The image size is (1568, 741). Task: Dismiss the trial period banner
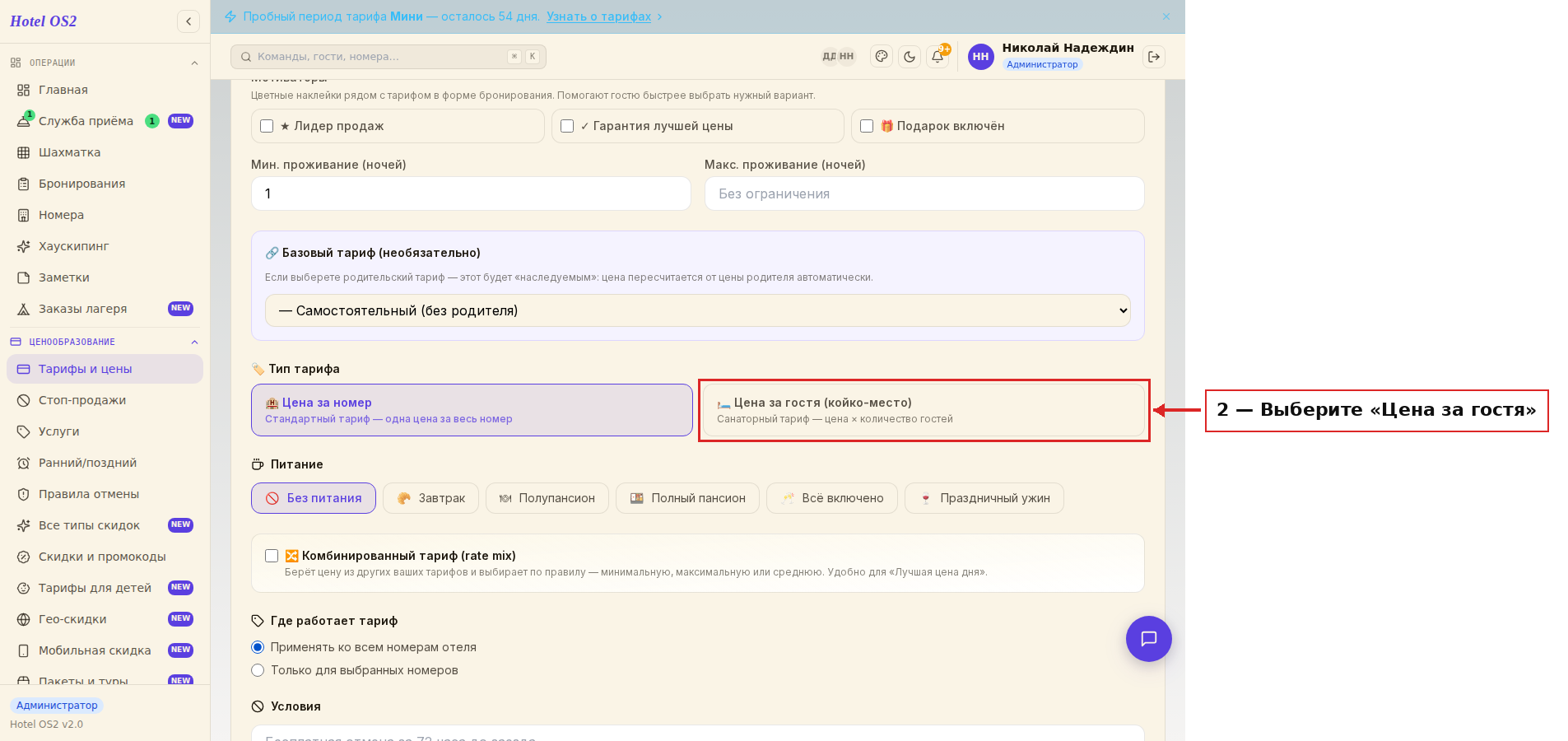[1166, 16]
